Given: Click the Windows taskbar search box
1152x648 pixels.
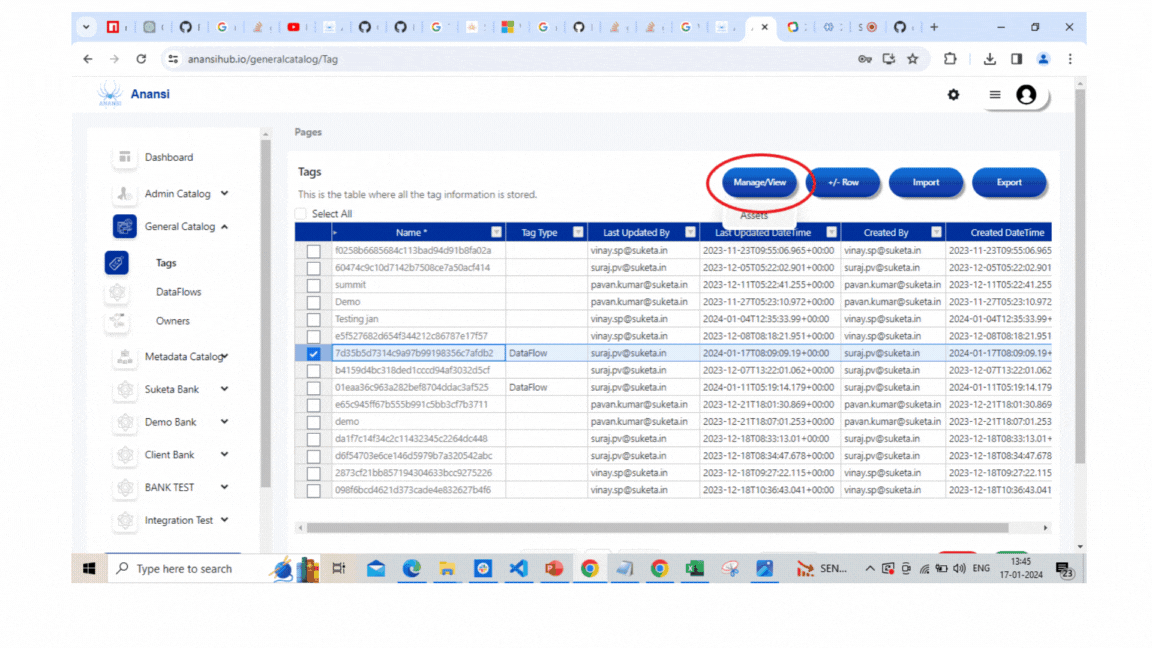Looking at the screenshot, I should click(x=185, y=568).
